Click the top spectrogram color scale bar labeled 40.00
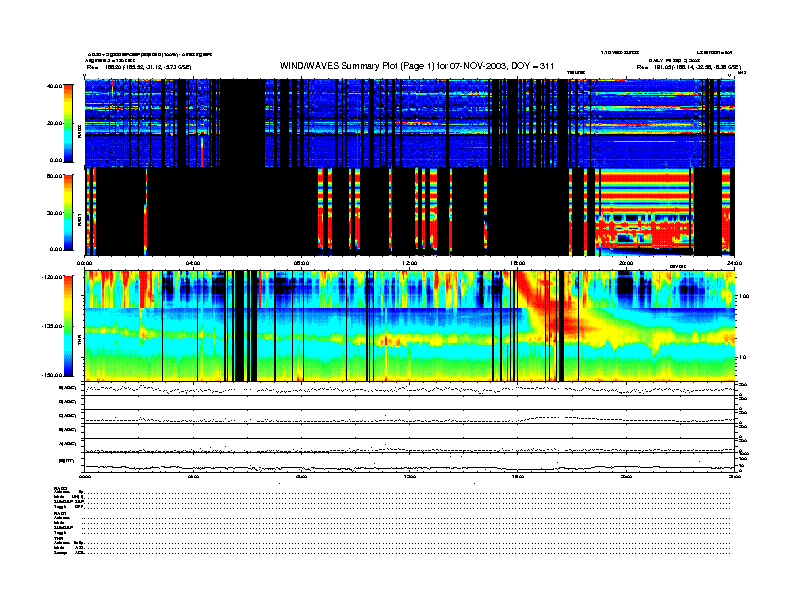Screen dimensions: 792x612 pyautogui.click(x=68, y=124)
